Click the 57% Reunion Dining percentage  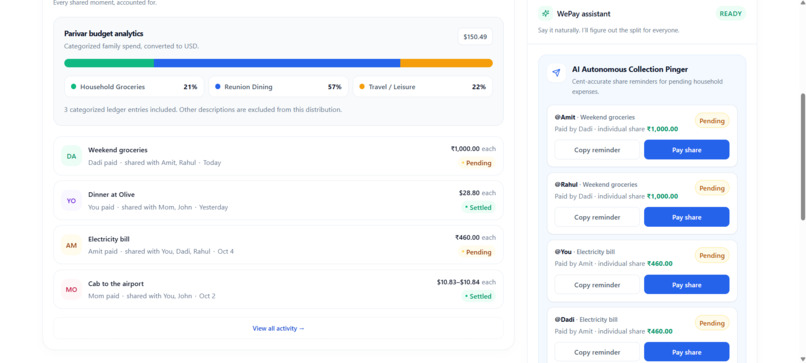[x=335, y=87]
